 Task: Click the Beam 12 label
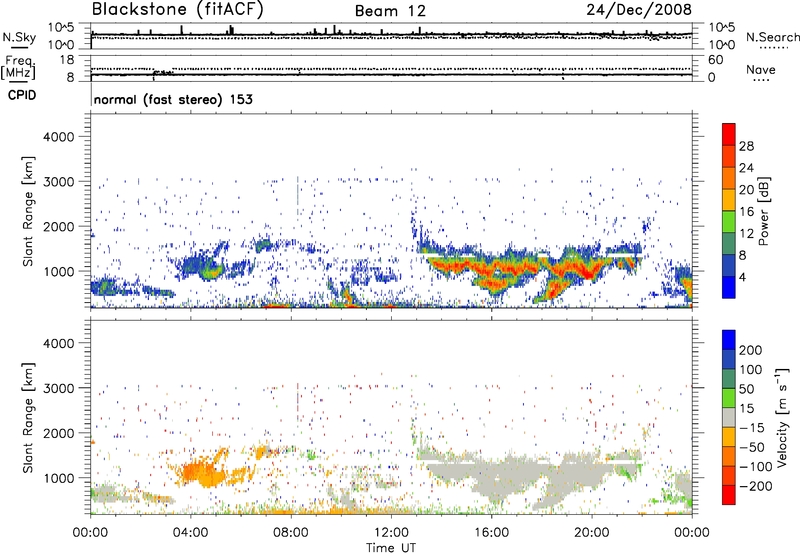point(390,11)
